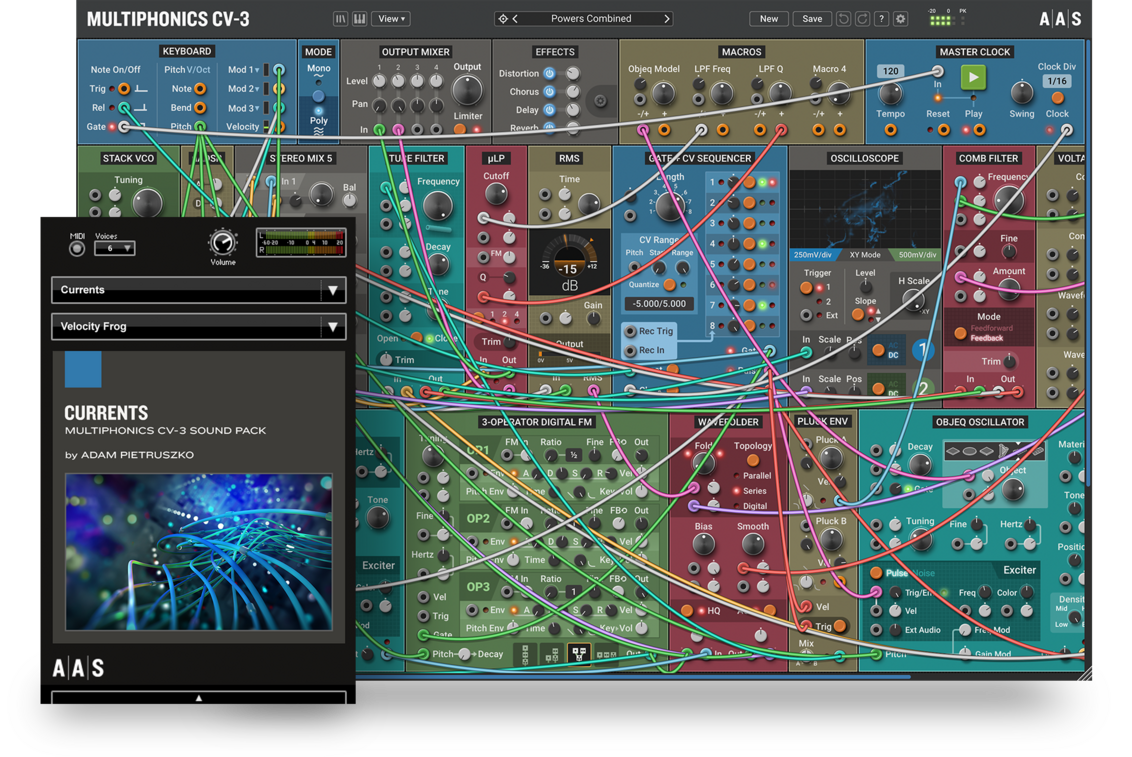Open the Effects panel gear icon
1132x757 pixels.
click(600, 101)
